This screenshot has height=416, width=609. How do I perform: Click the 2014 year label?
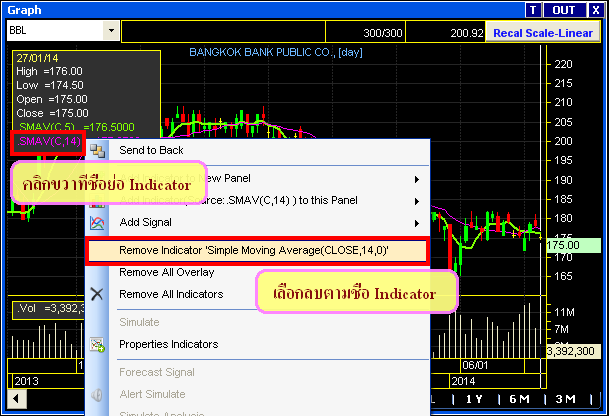click(x=463, y=381)
